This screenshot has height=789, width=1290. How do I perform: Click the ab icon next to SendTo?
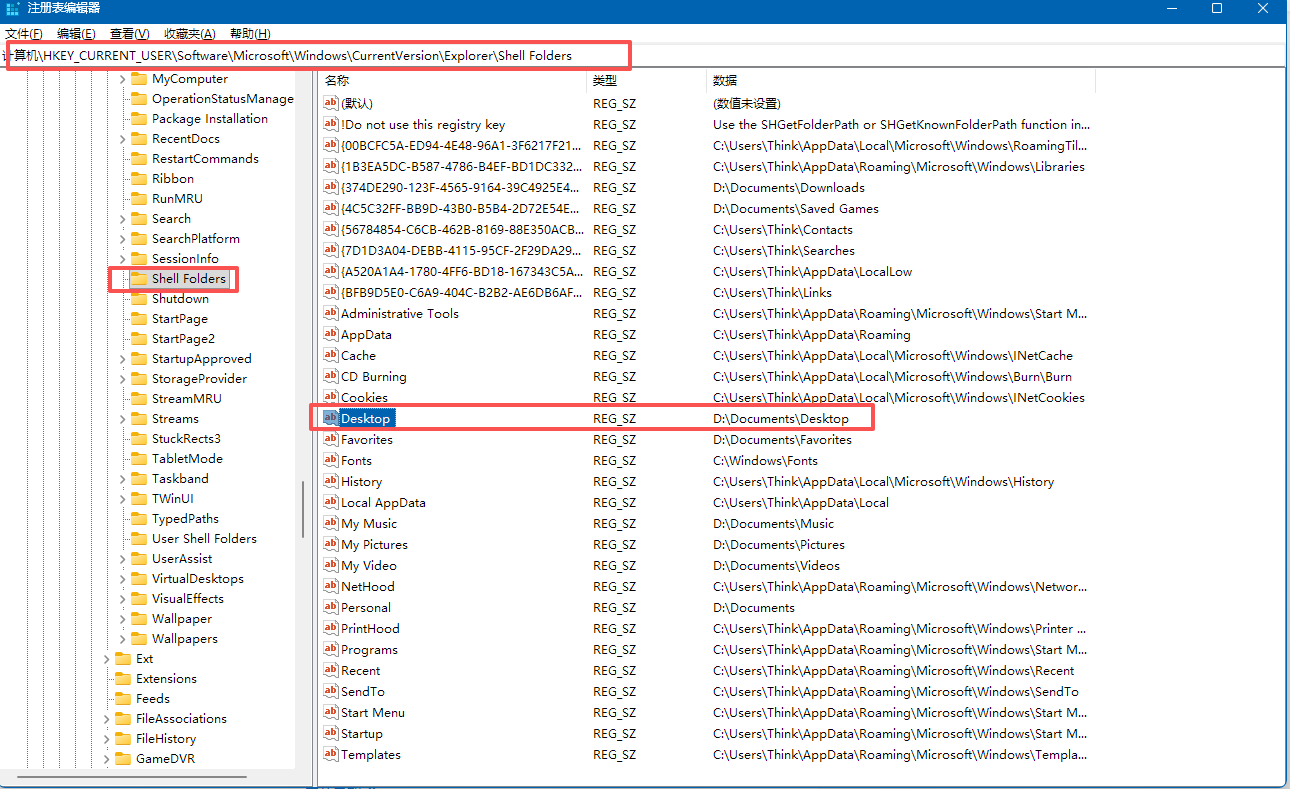331,691
